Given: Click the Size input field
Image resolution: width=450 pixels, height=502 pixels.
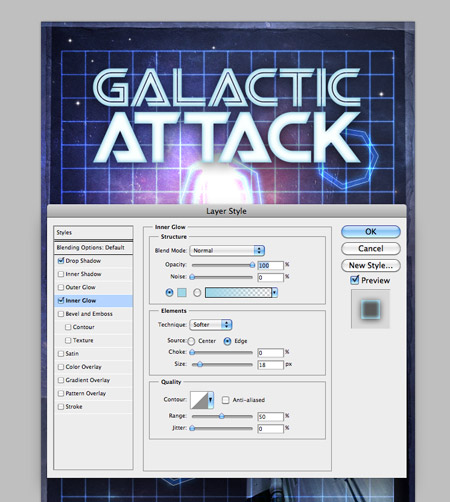Looking at the screenshot, I should pos(270,365).
